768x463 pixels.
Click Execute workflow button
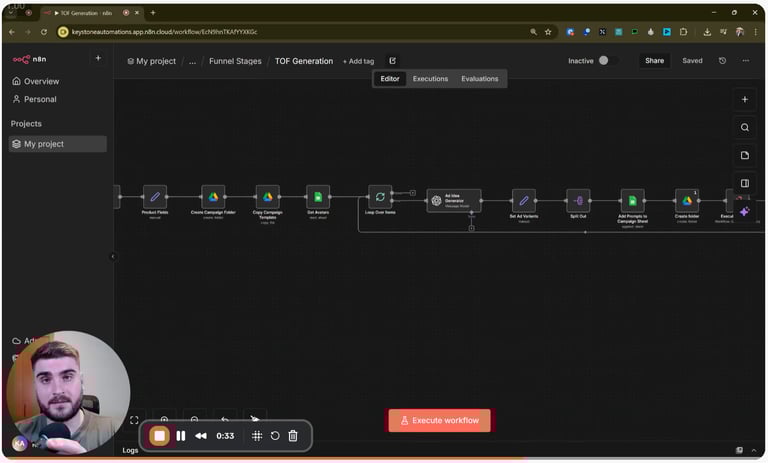point(439,421)
